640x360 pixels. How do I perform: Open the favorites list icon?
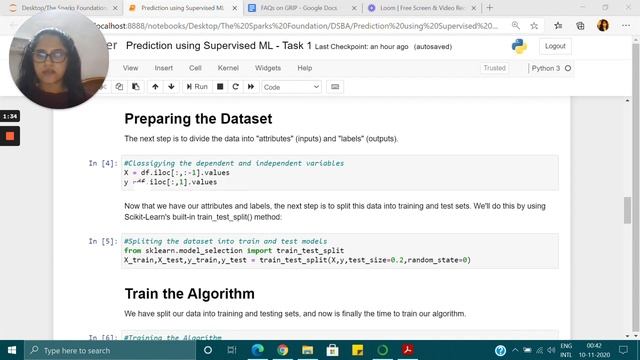click(558, 26)
